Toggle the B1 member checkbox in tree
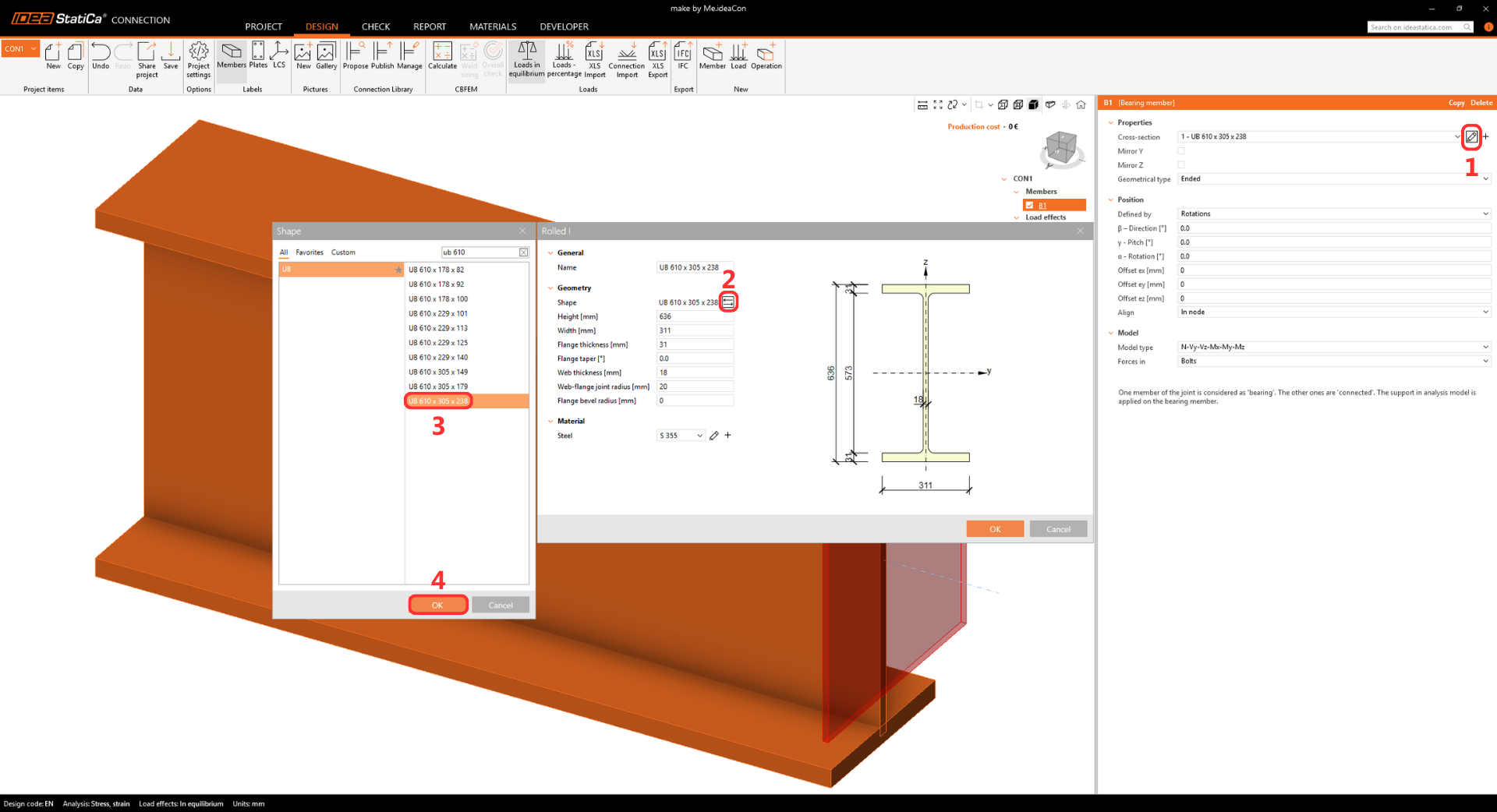The image size is (1497, 812). [x=1030, y=205]
